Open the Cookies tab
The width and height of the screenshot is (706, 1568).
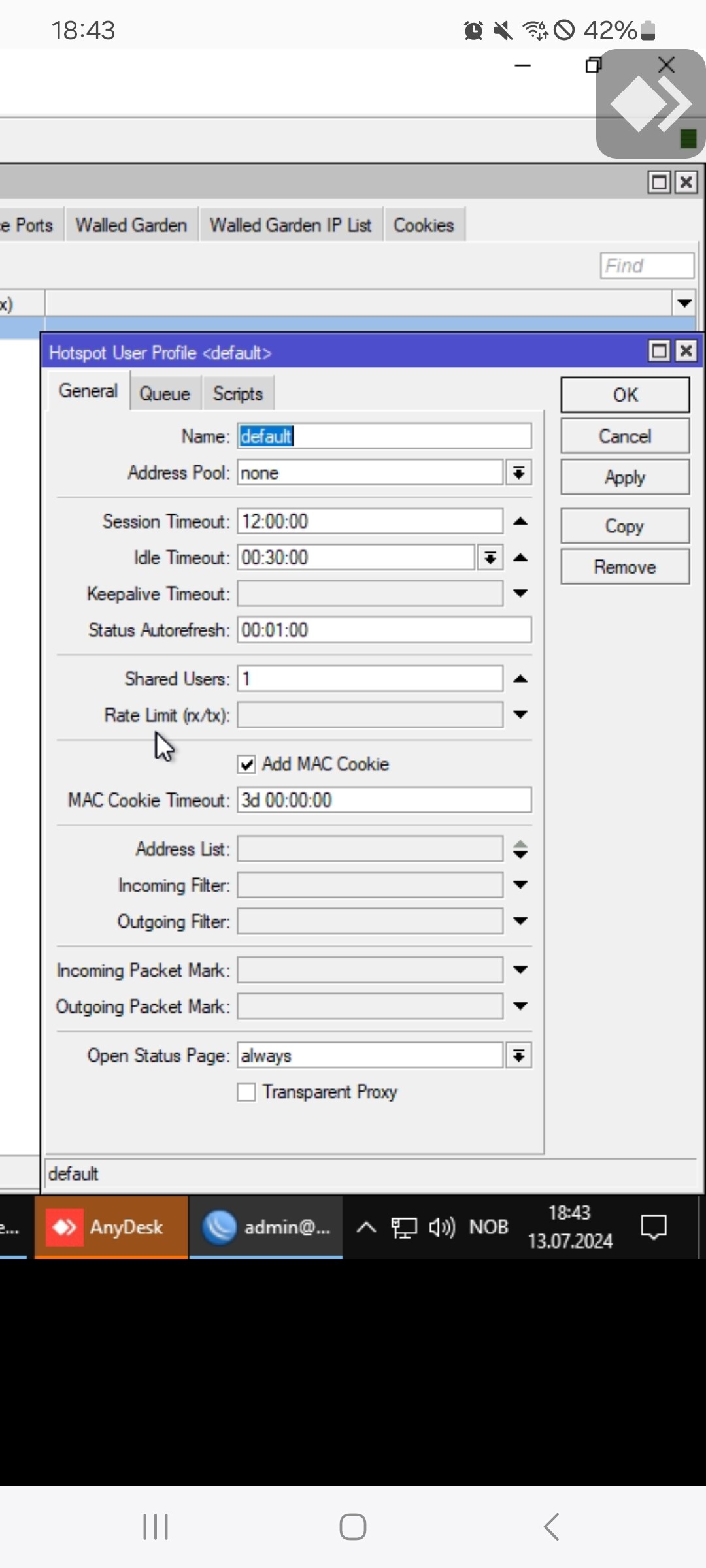tap(424, 225)
